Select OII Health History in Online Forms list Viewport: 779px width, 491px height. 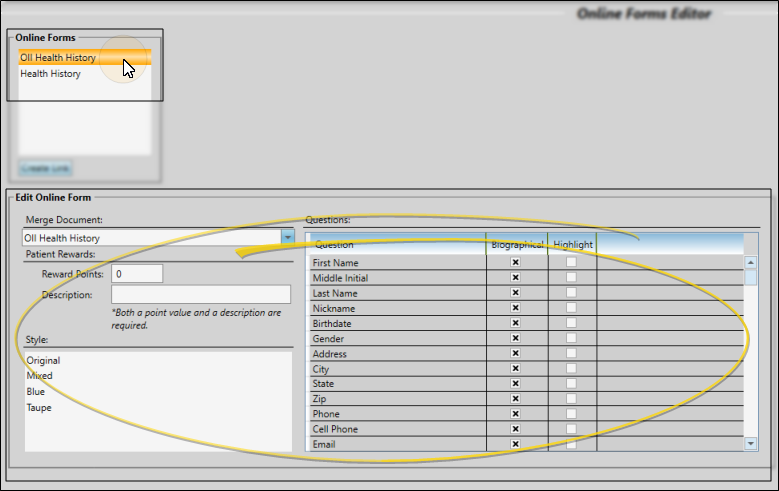point(58,58)
